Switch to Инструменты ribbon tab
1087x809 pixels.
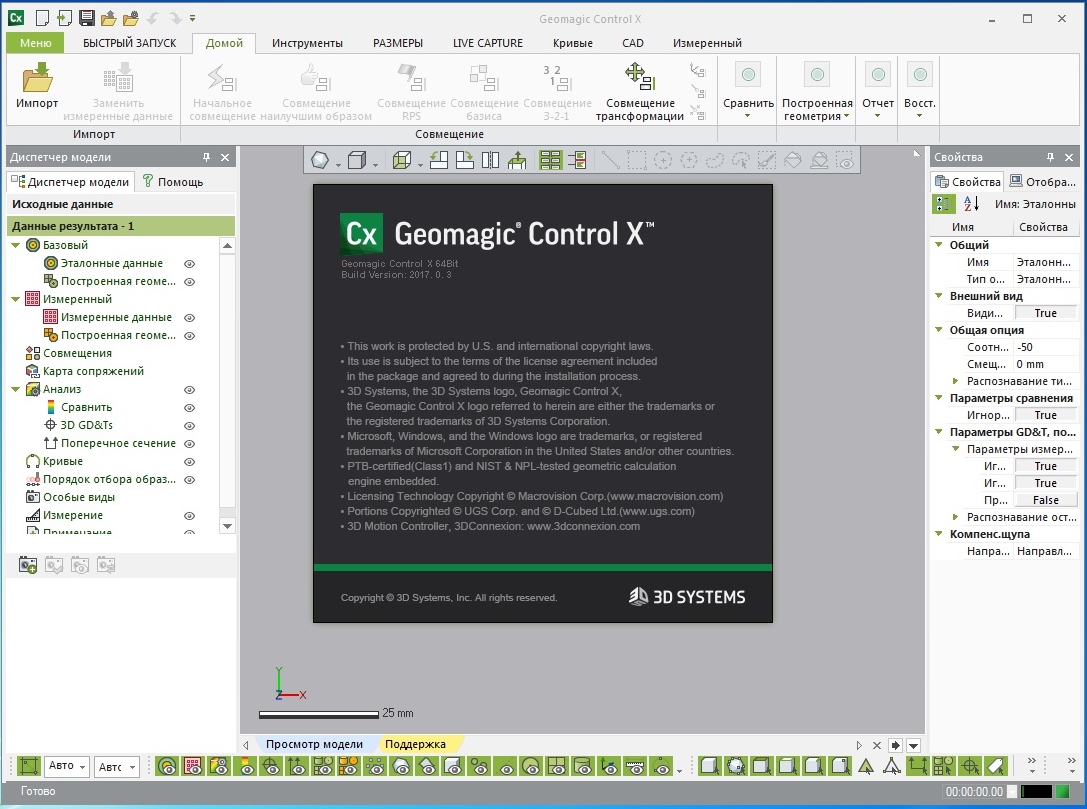click(x=307, y=43)
